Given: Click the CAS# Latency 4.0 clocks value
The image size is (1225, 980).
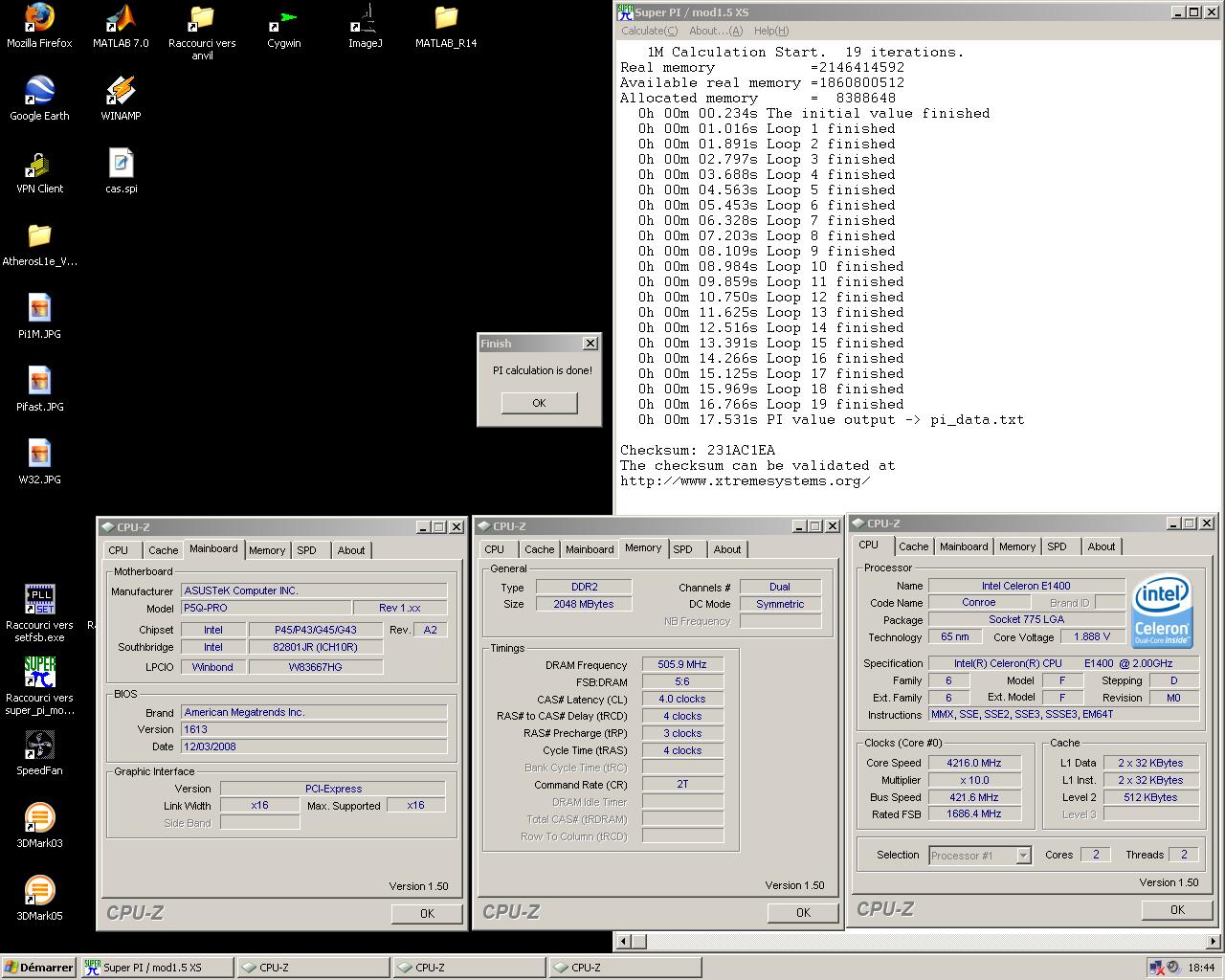Looking at the screenshot, I should (x=682, y=699).
